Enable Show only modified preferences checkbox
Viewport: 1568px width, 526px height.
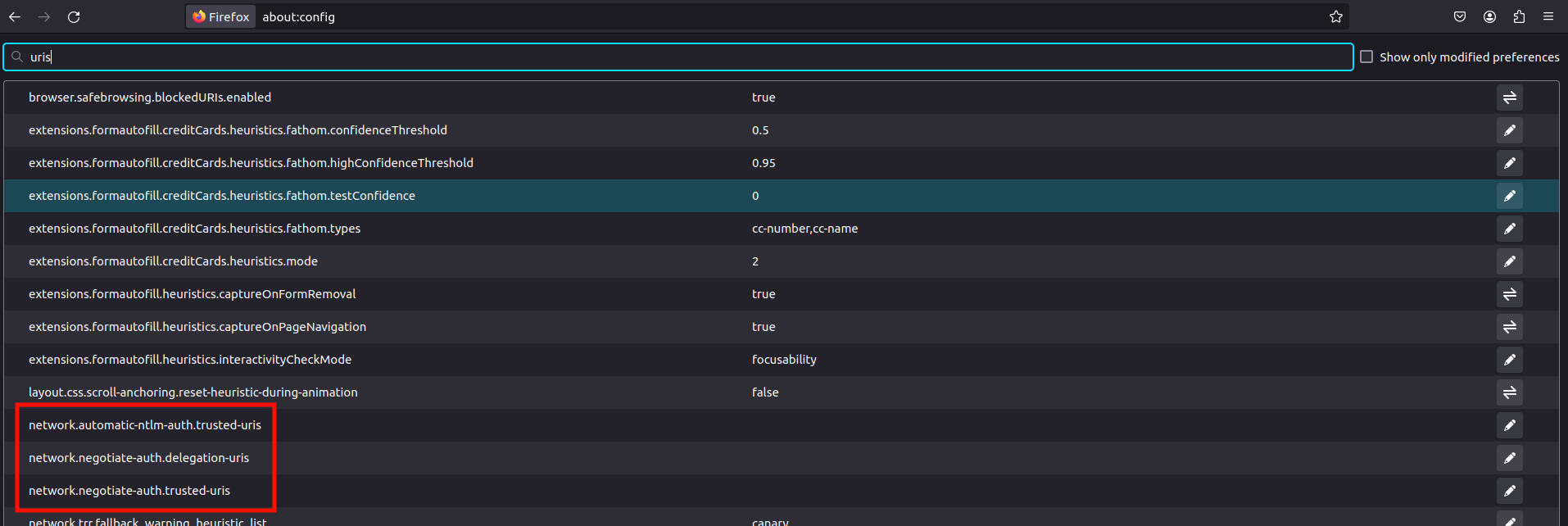pos(1366,57)
